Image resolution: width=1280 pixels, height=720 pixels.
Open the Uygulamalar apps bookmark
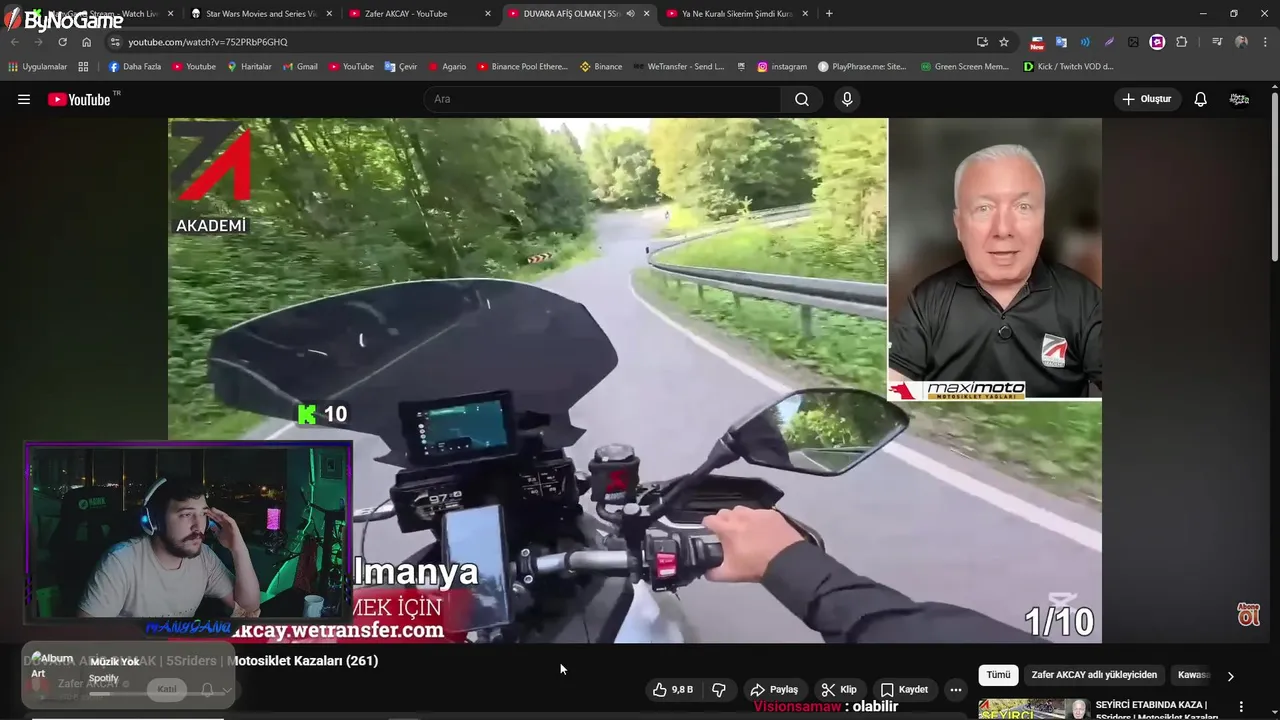tap(37, 67)
